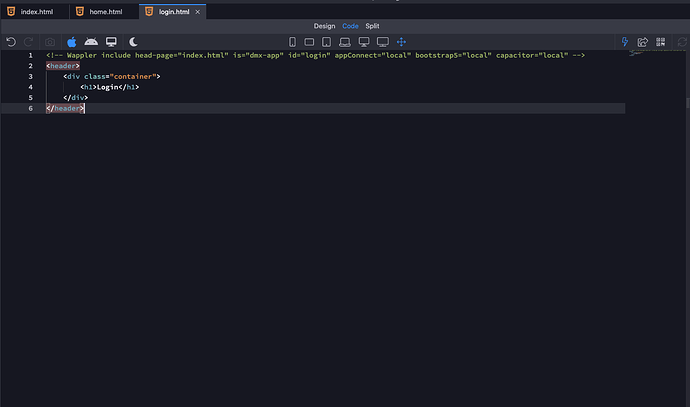Switch to Code view
The image size is (690, 407).
(x=350, y=26)
